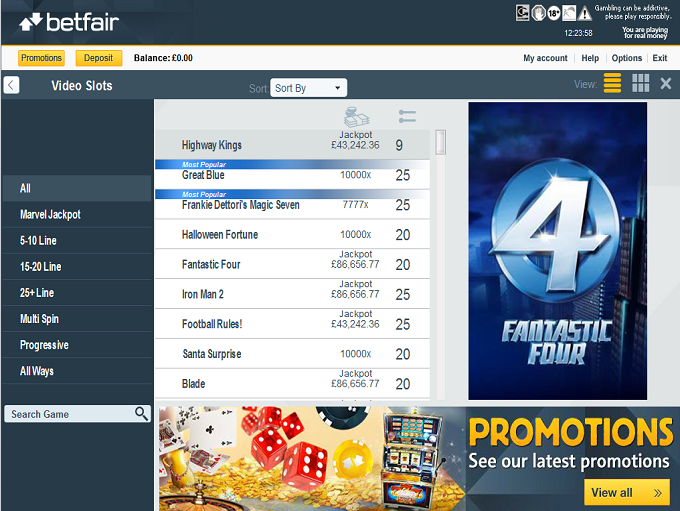Select Frankie Dettori's Magic Seven game

tap(293, 204)
